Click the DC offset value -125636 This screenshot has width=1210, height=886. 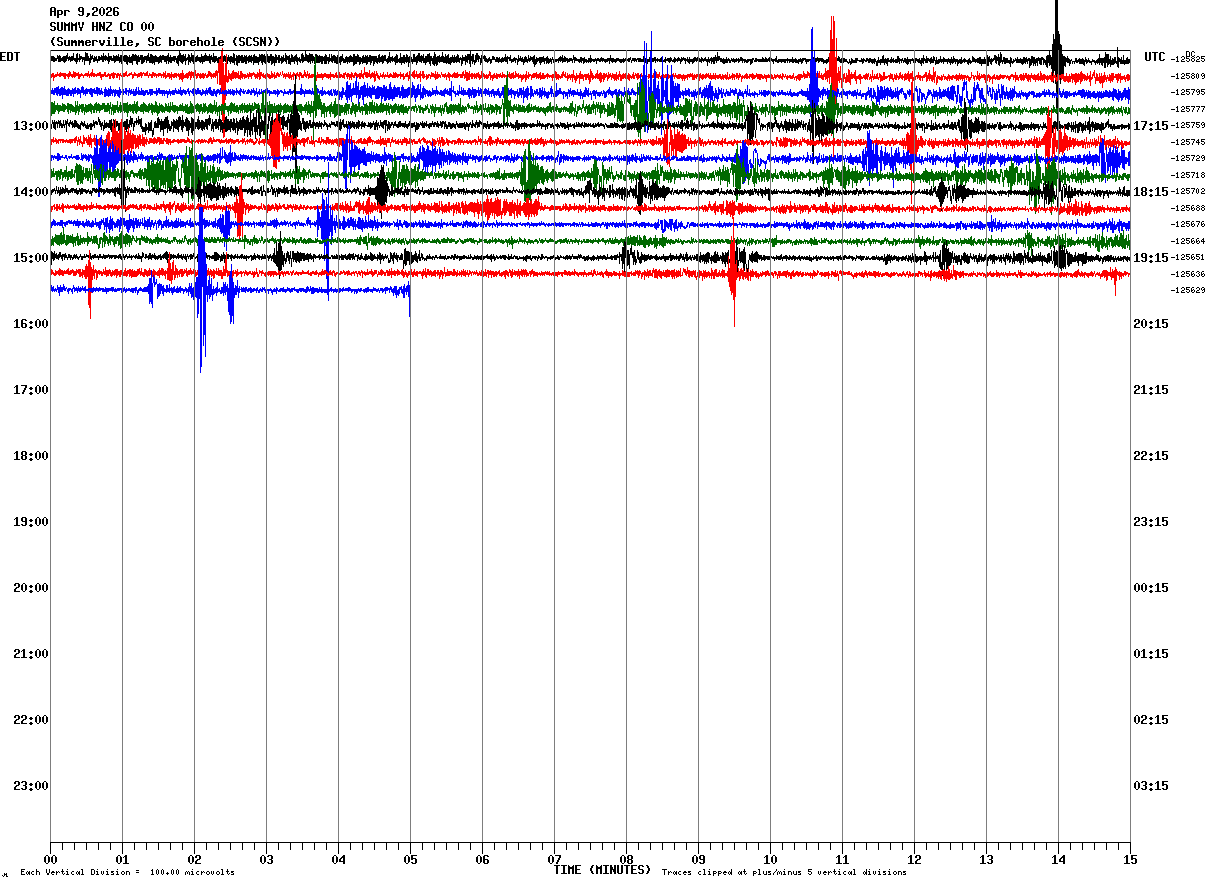[x=1188, y=274]
